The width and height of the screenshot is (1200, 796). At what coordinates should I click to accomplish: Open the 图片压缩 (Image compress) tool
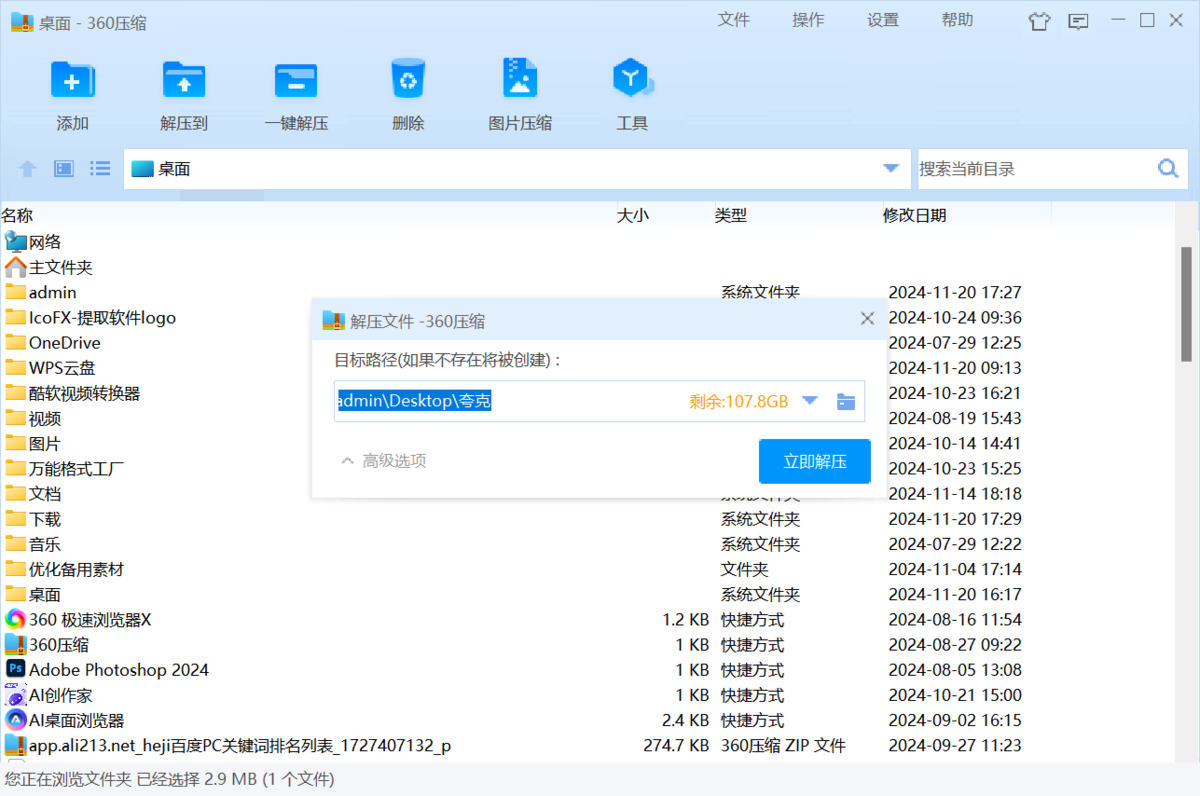(520, 79)
